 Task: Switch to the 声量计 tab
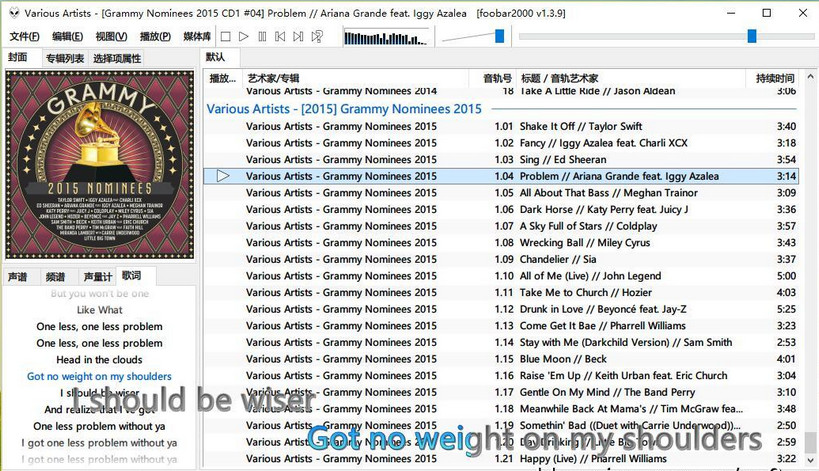coord(98,277)
